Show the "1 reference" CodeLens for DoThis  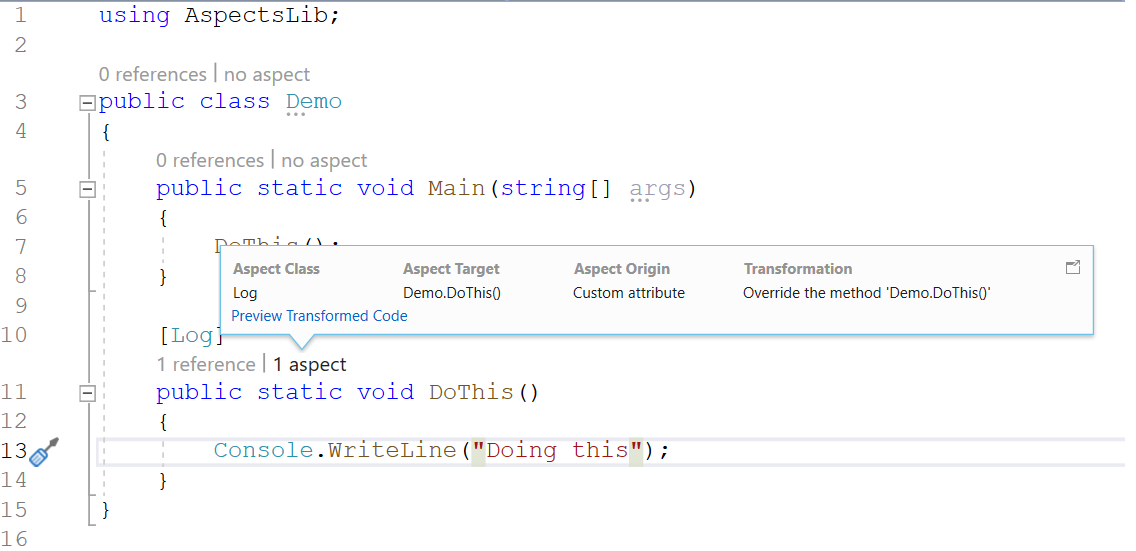coord(206,365)
